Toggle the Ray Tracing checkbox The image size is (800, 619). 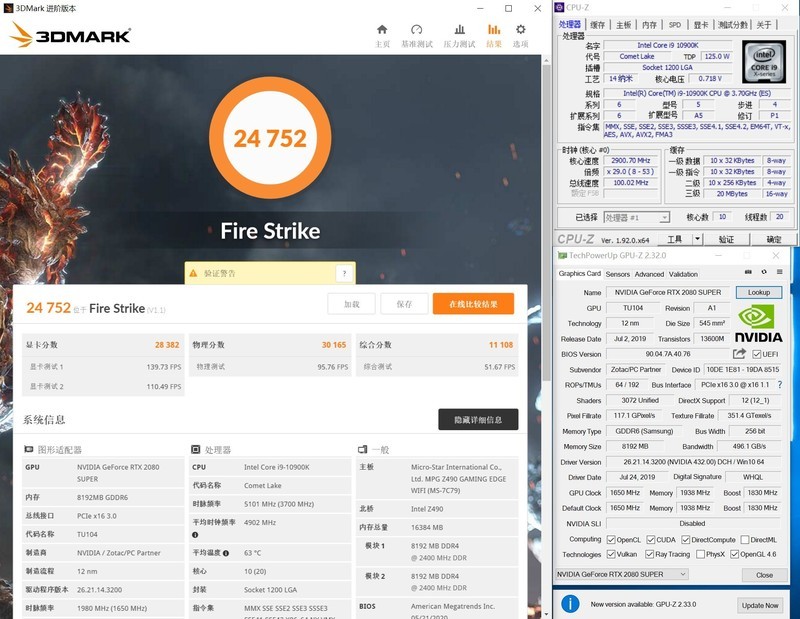coord(649,554)
